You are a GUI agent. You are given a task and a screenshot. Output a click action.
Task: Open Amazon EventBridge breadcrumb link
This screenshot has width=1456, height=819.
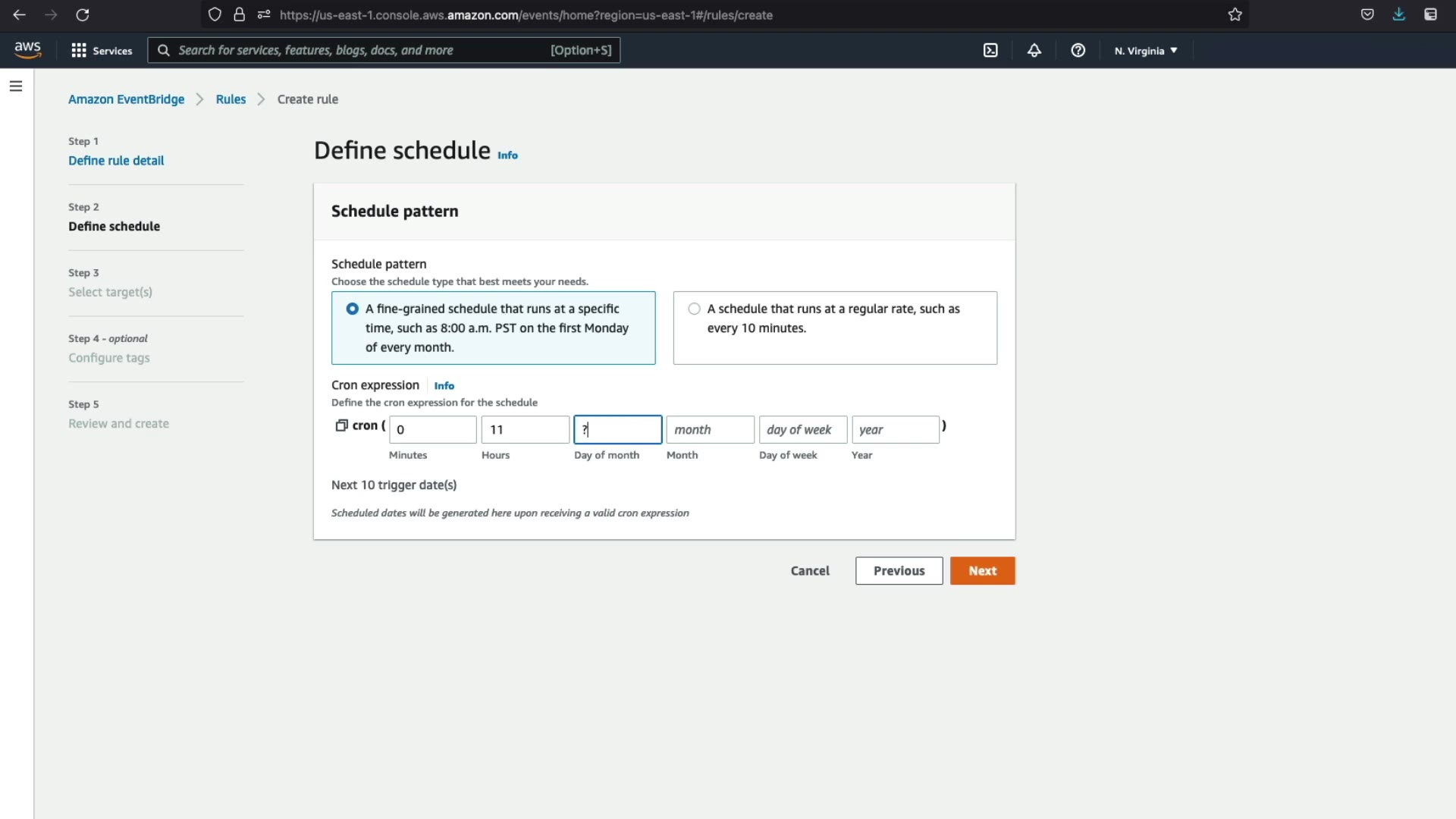[126, 99]
